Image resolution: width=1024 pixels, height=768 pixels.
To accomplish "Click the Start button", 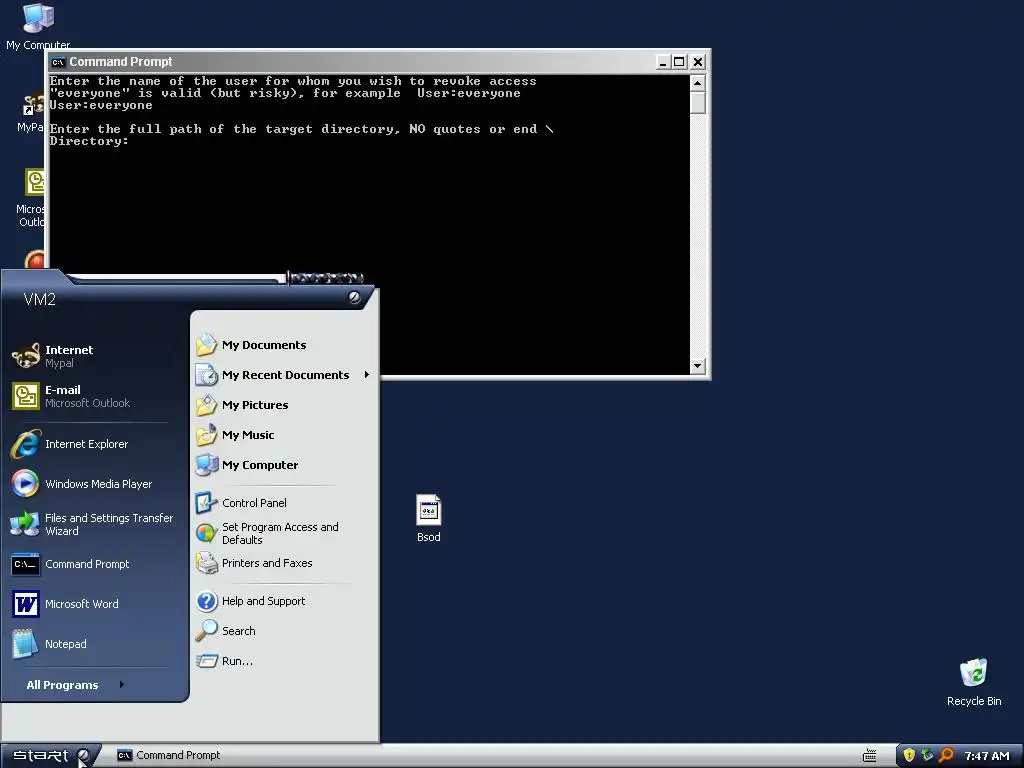I will point(50,756).
